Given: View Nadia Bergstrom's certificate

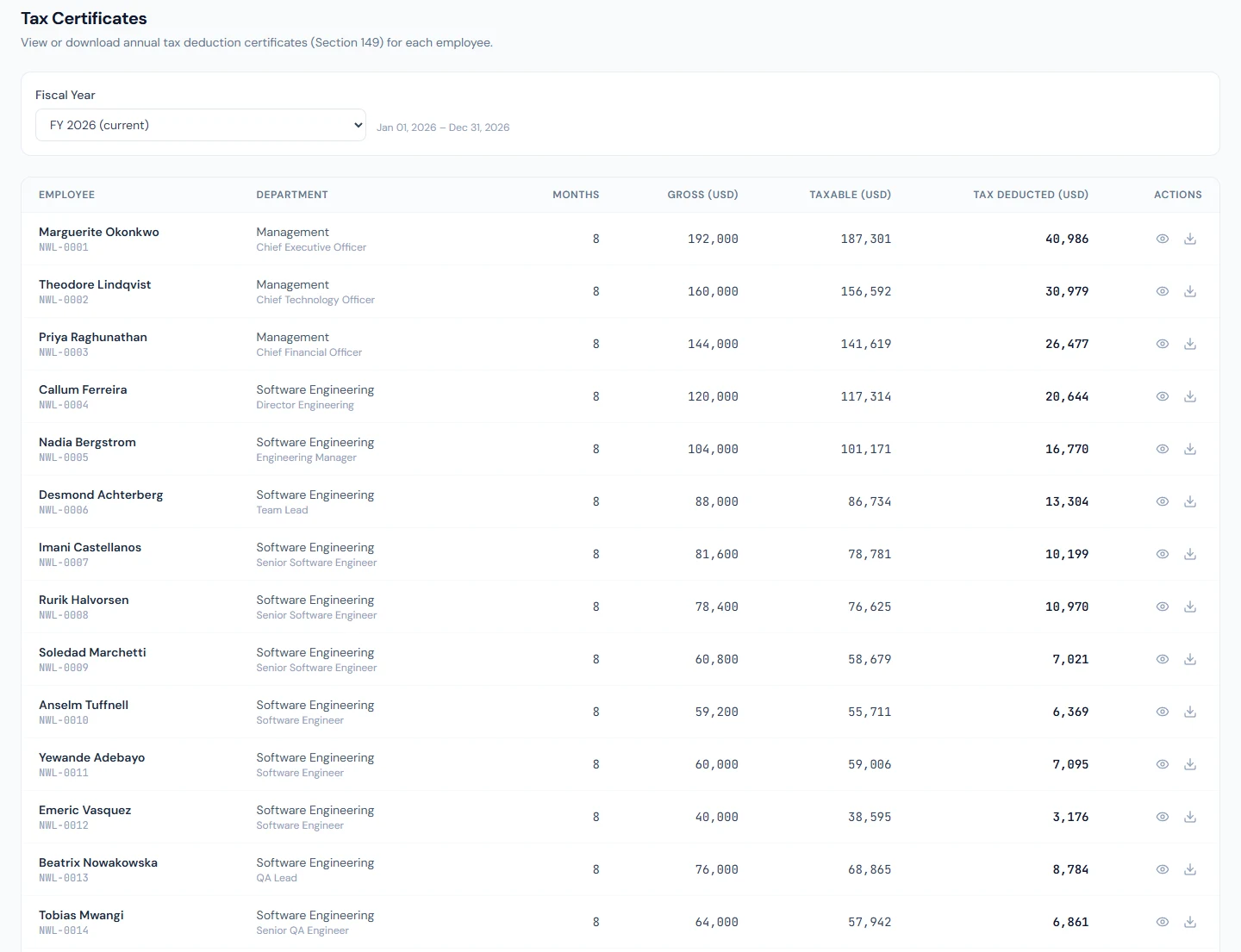Looking at the screenshot, I should coord(1163,449).
